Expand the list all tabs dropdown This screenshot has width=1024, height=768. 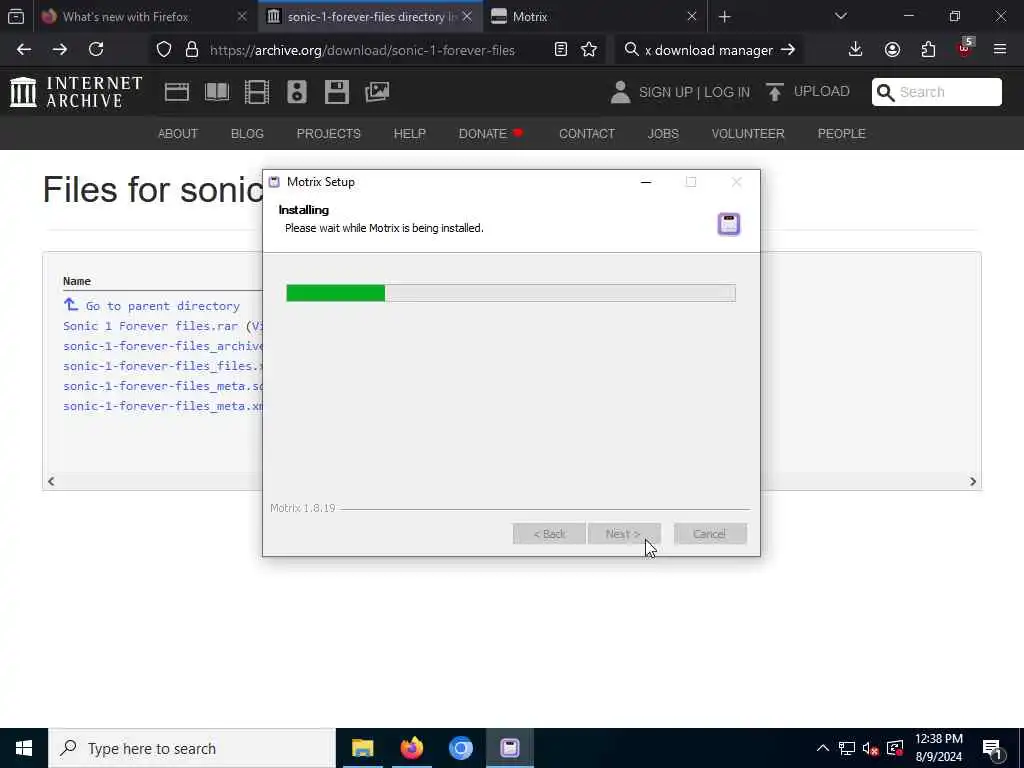[841, 17]
